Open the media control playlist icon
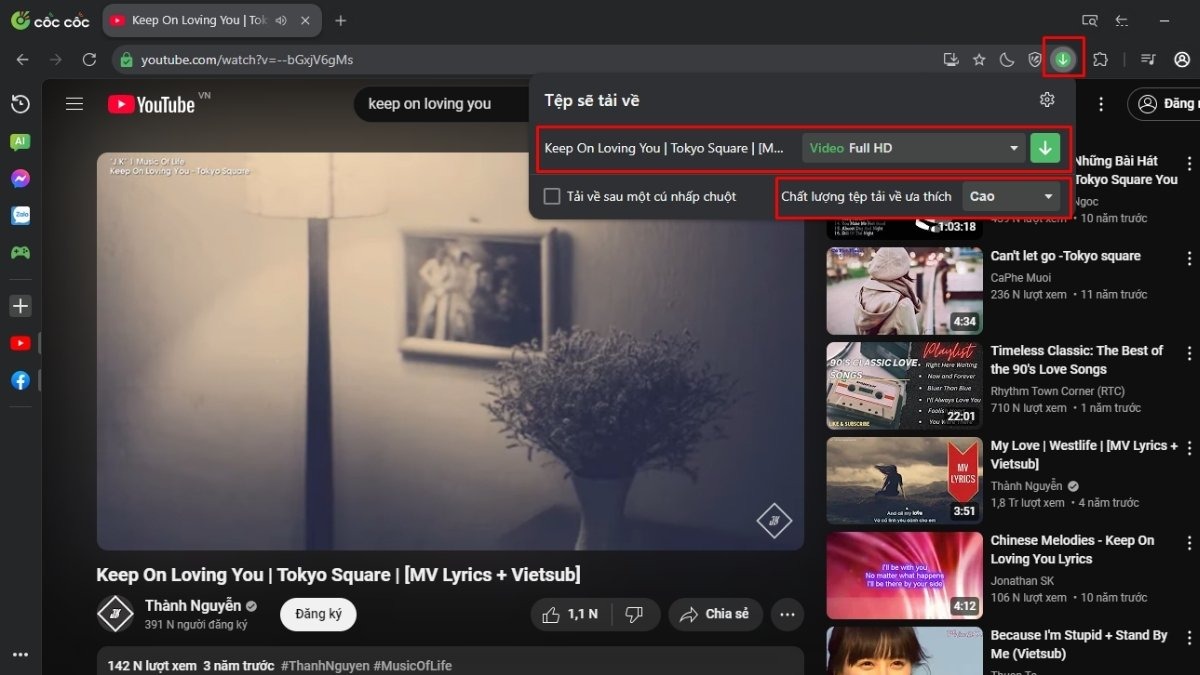The width and height of the screenshot is (1200, 675). coord(1148,60)
